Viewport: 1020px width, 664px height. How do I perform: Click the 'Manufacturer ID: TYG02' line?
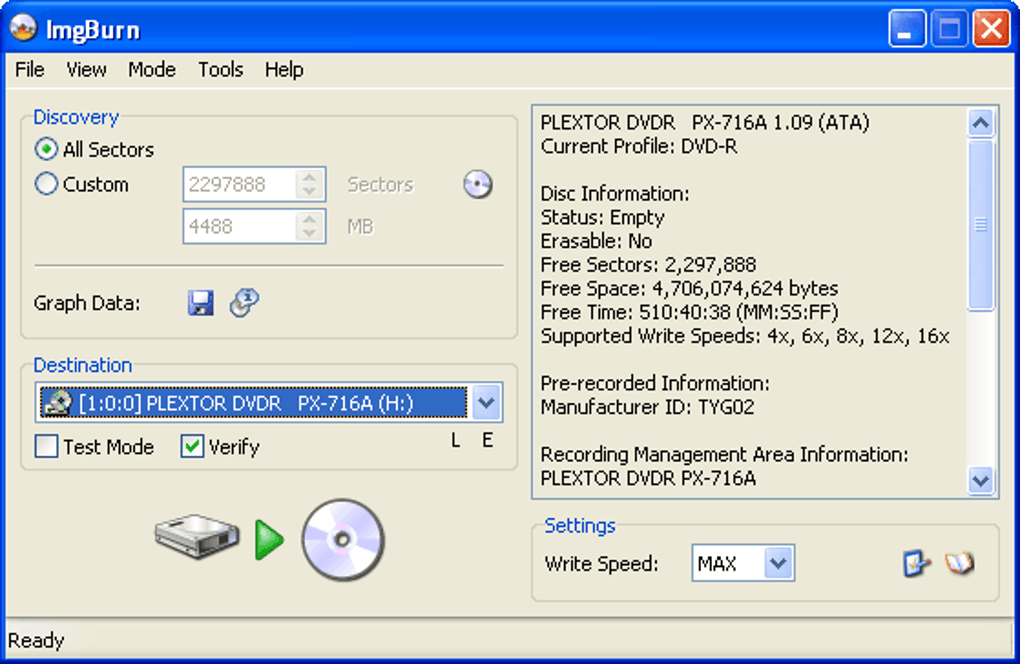coord(647,407)
